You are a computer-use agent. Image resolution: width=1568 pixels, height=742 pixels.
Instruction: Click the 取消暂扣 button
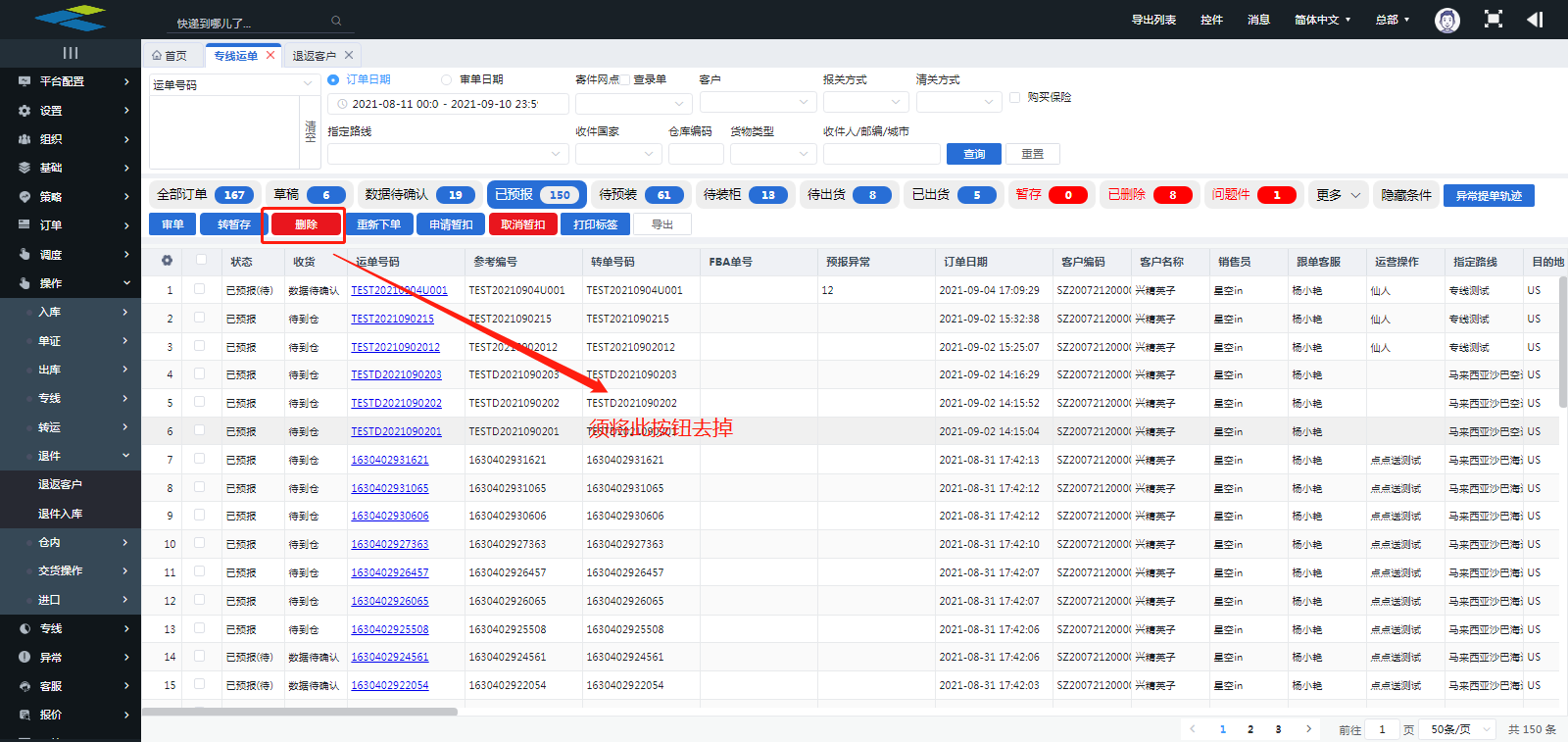(523, 224)
